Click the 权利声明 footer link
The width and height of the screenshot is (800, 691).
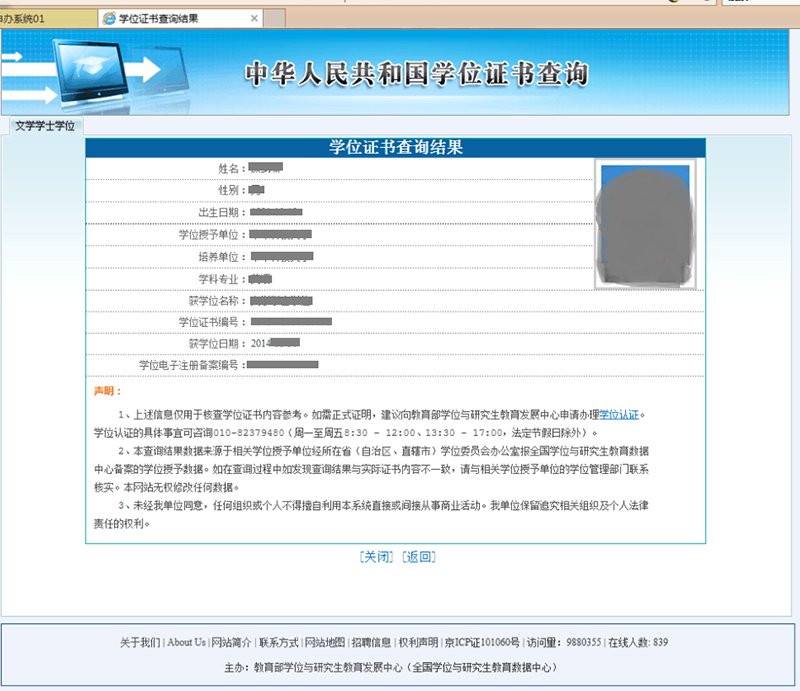coord(417,642)
